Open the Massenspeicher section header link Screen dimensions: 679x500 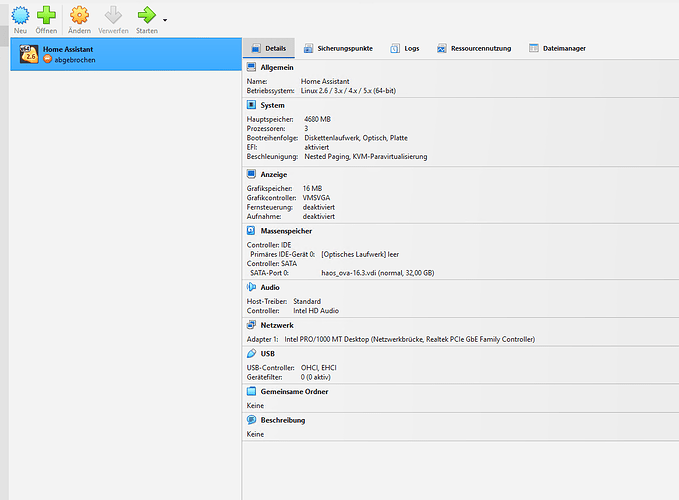tap(286, 231)
